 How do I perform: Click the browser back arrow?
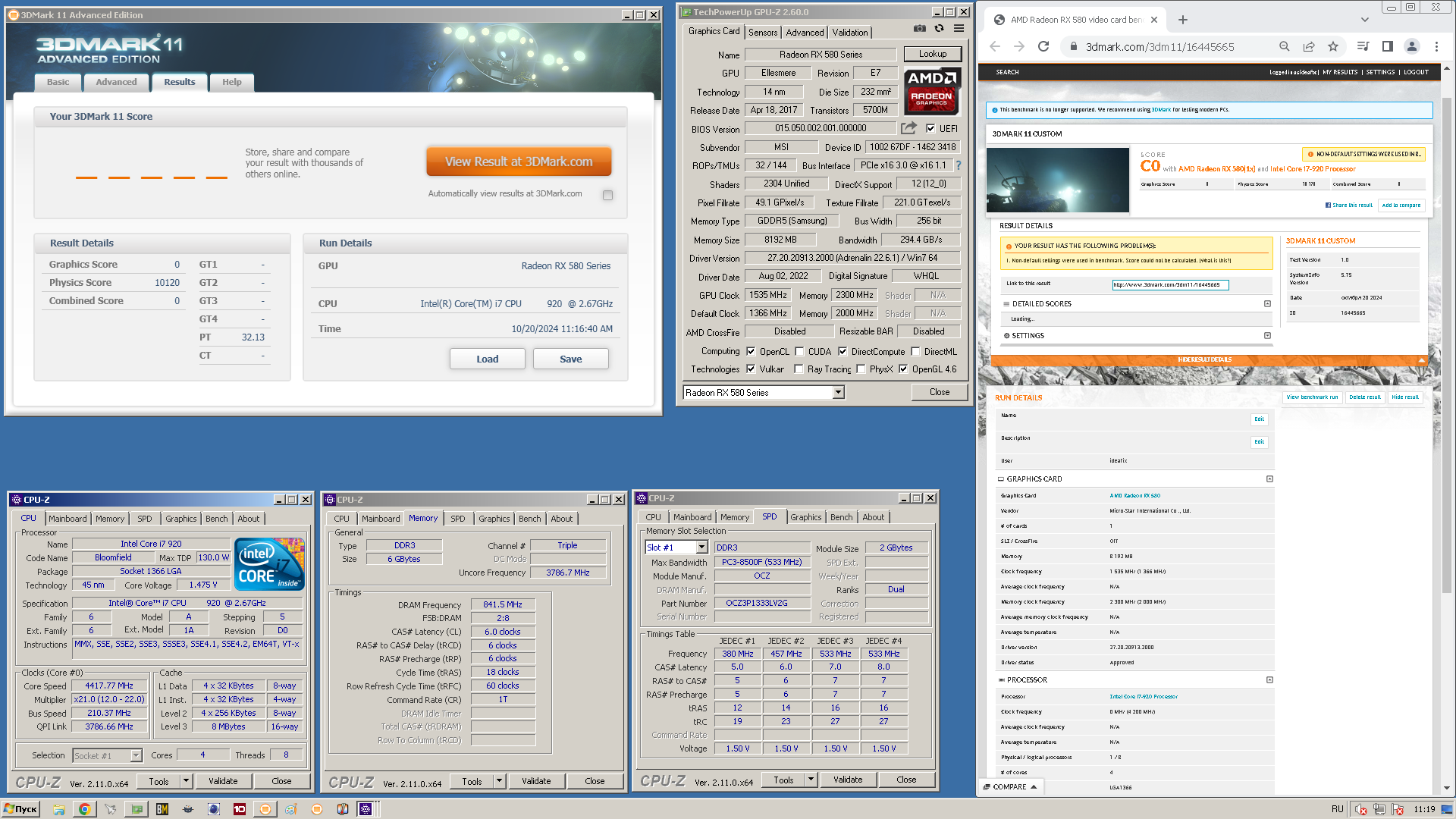tap(995, 46)
